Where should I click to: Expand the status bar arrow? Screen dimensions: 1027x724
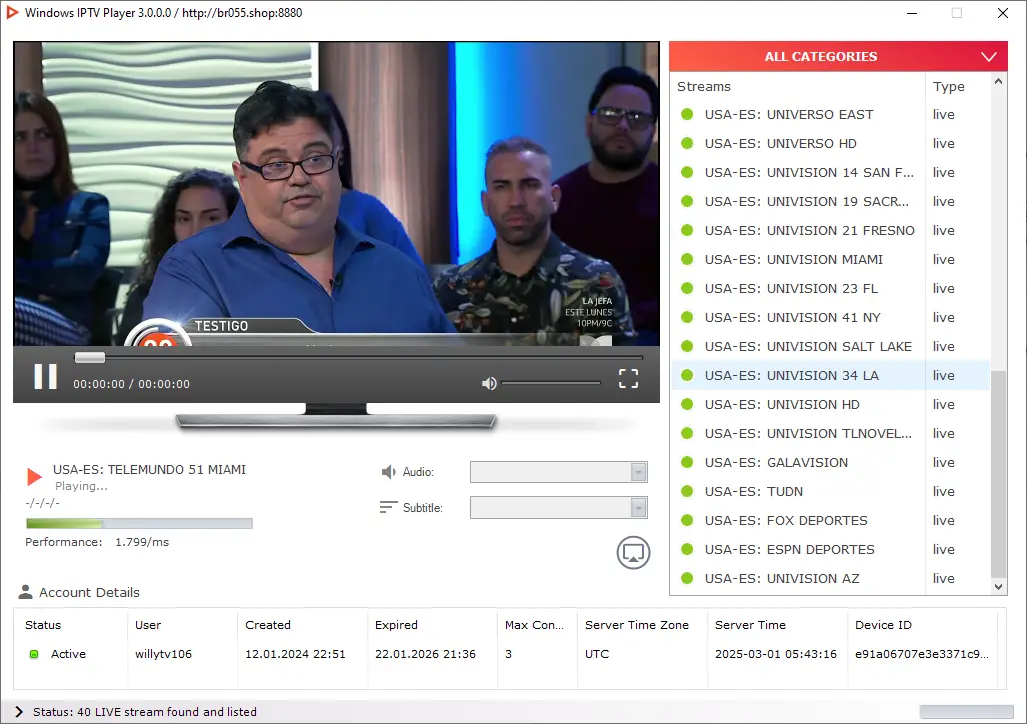pyautogui.click(x=19, y=712)
